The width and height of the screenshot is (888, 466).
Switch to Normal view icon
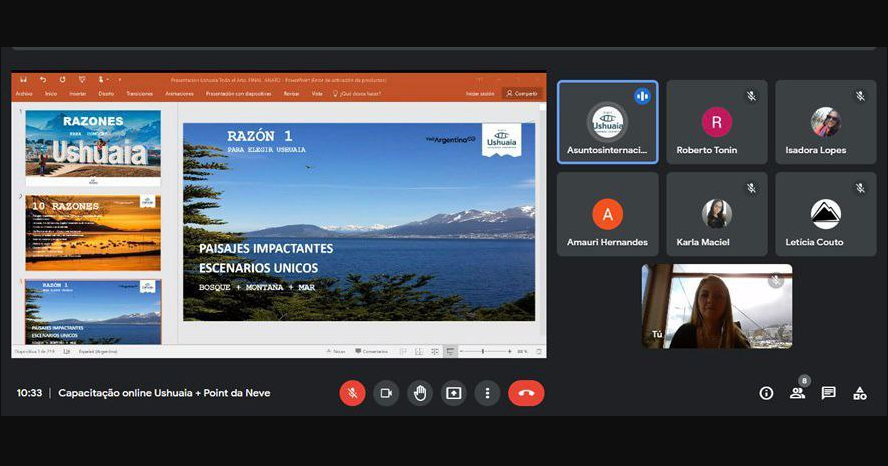pos(403,352)
